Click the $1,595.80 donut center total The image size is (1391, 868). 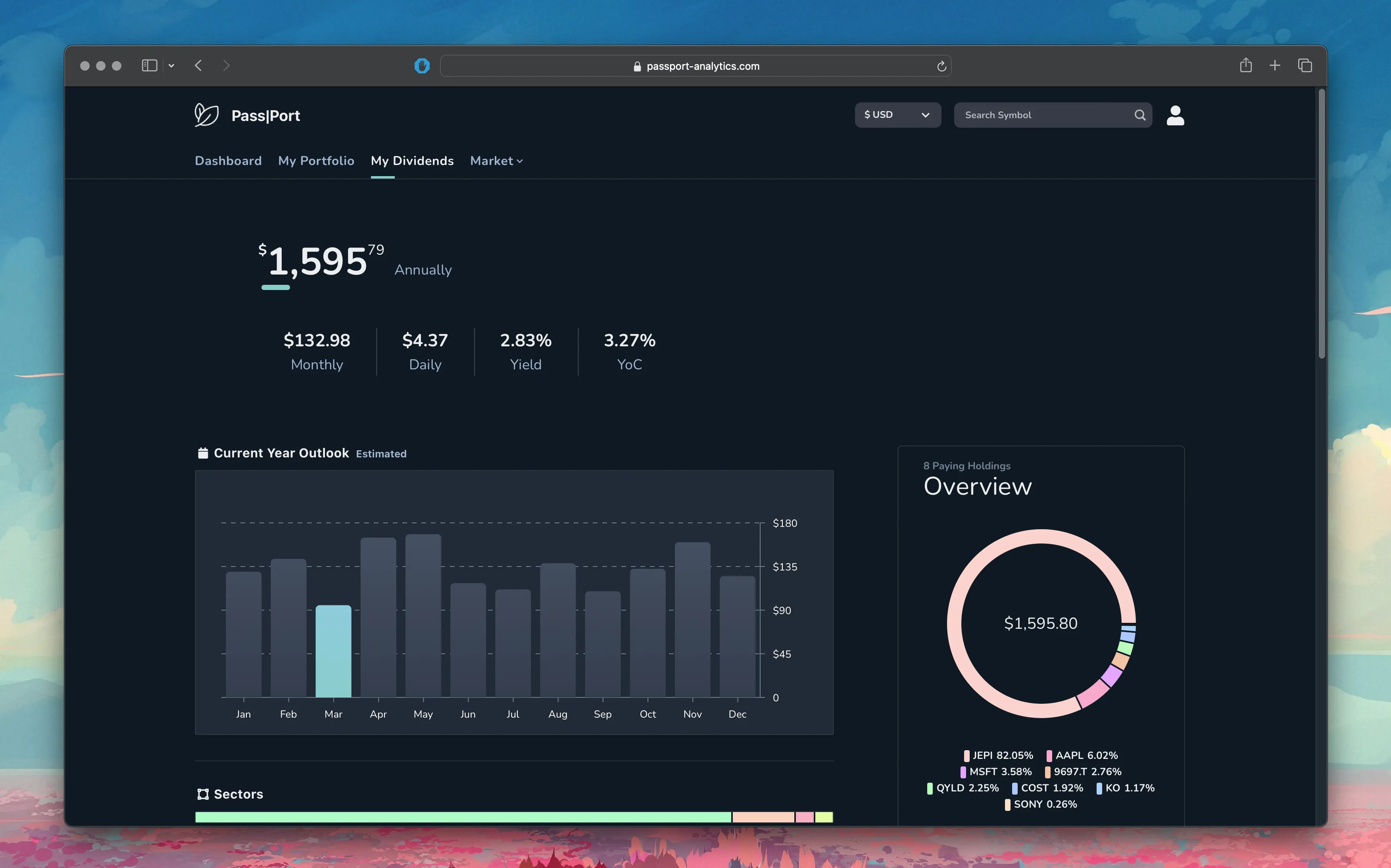(1040, 623)
